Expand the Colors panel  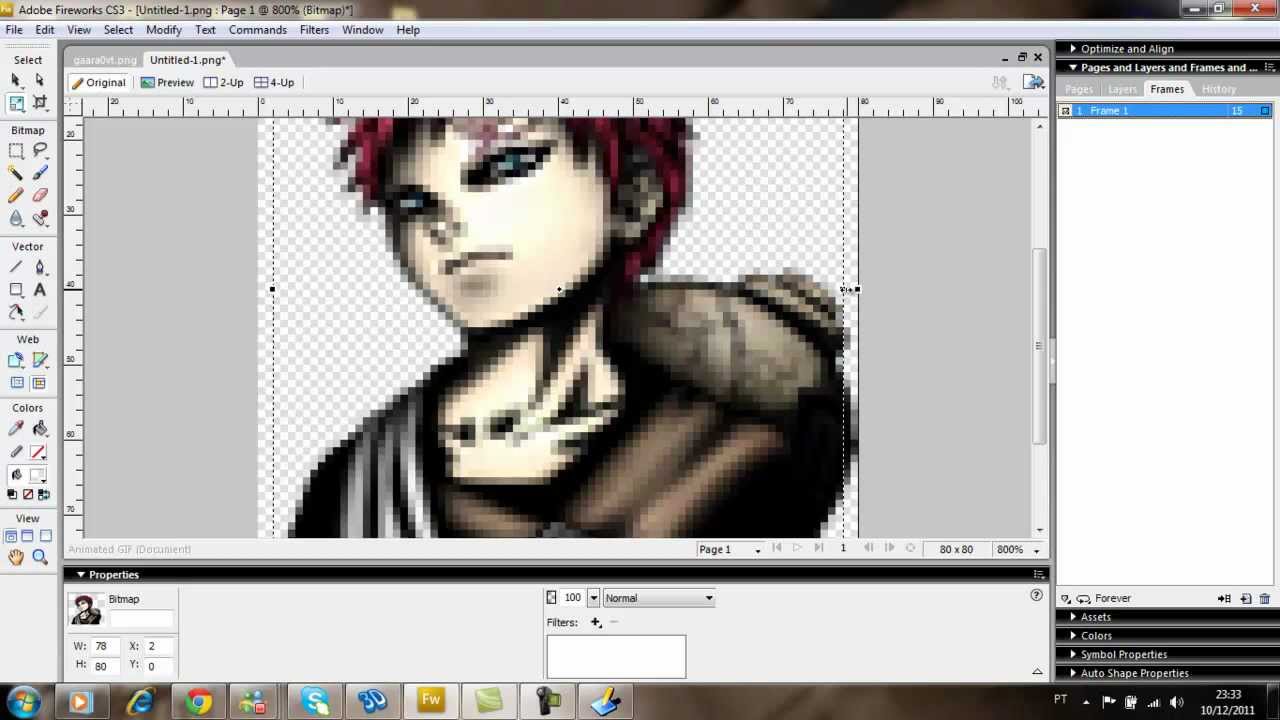[1073, 635]
